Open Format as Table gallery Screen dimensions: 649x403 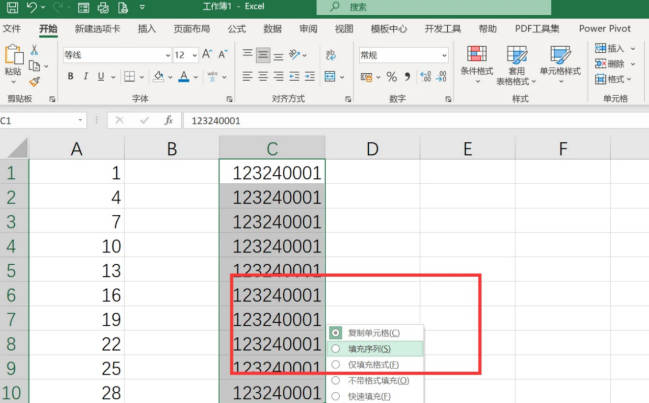point(516,65)
